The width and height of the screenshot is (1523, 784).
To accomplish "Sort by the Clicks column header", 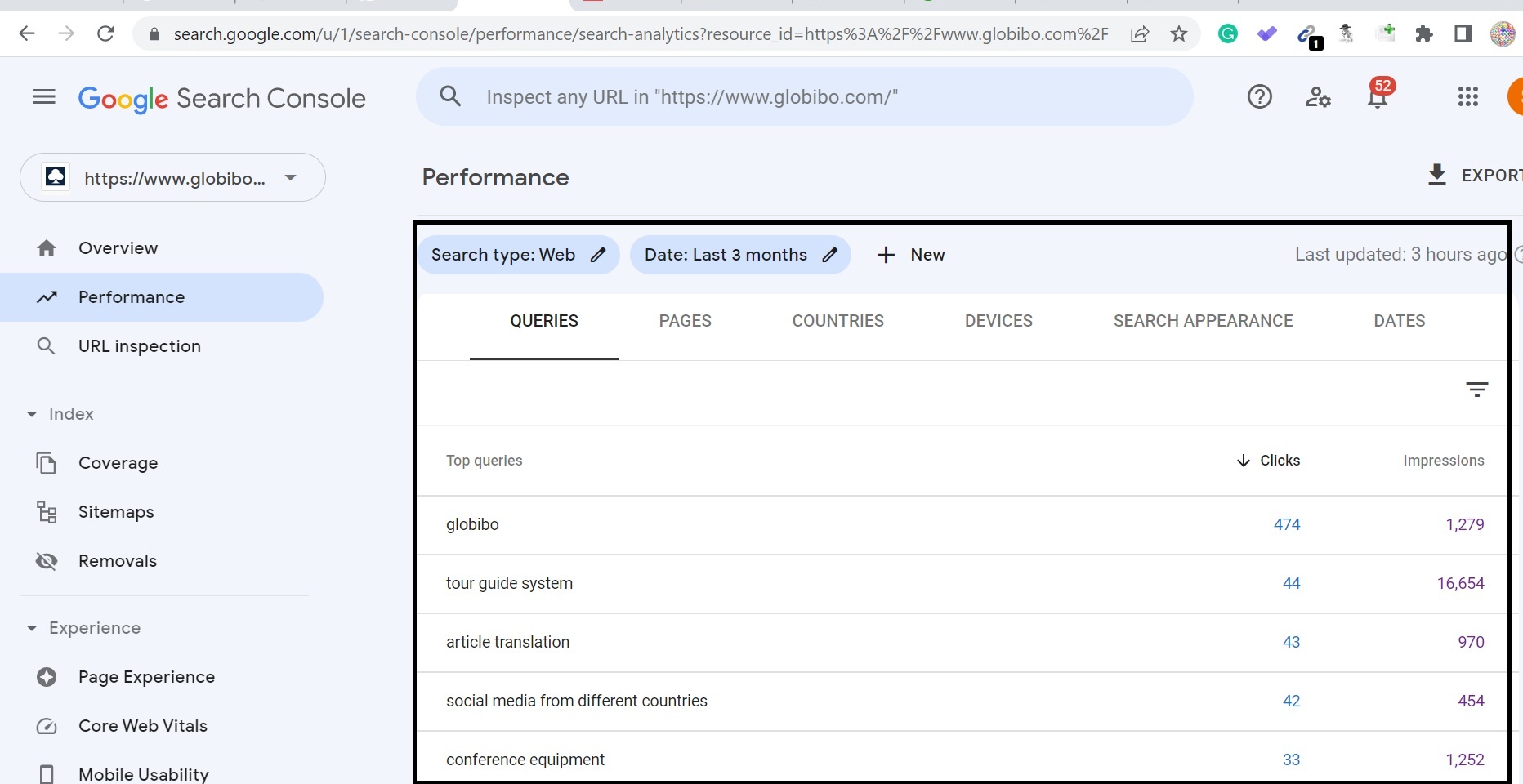I will click(x=1268, y=461).
